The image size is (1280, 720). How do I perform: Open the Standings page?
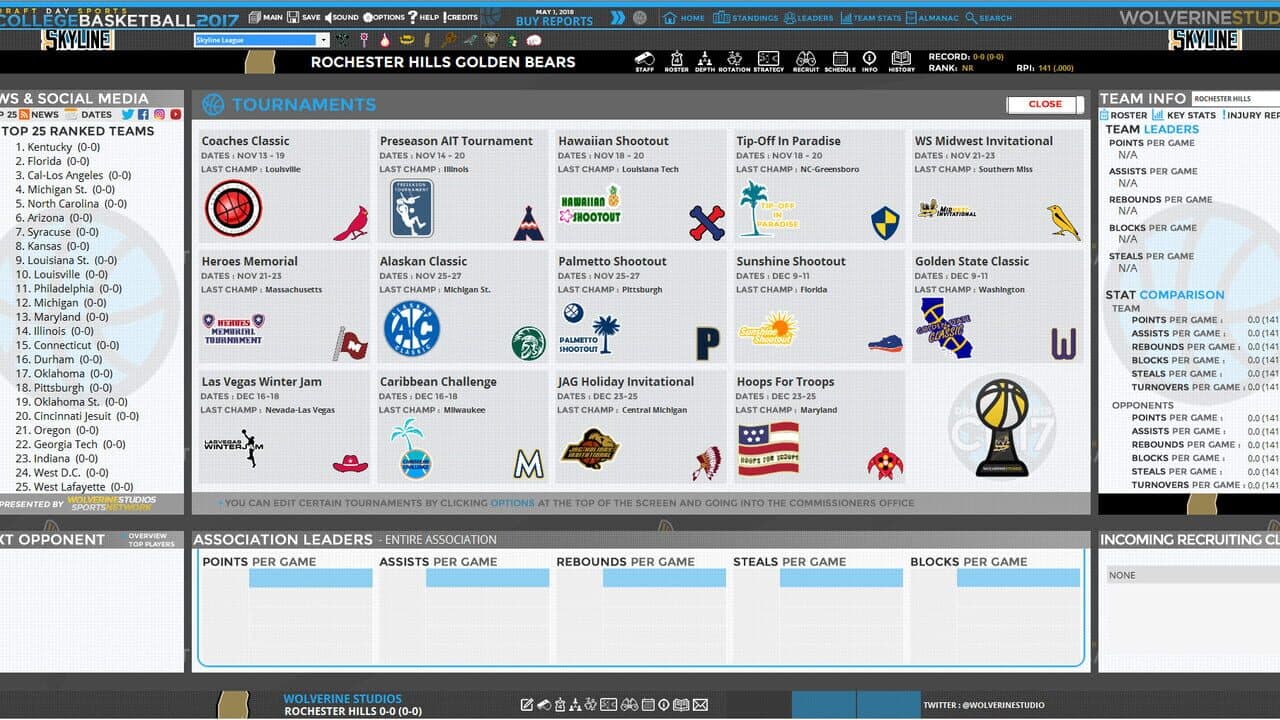coord(746,18)
